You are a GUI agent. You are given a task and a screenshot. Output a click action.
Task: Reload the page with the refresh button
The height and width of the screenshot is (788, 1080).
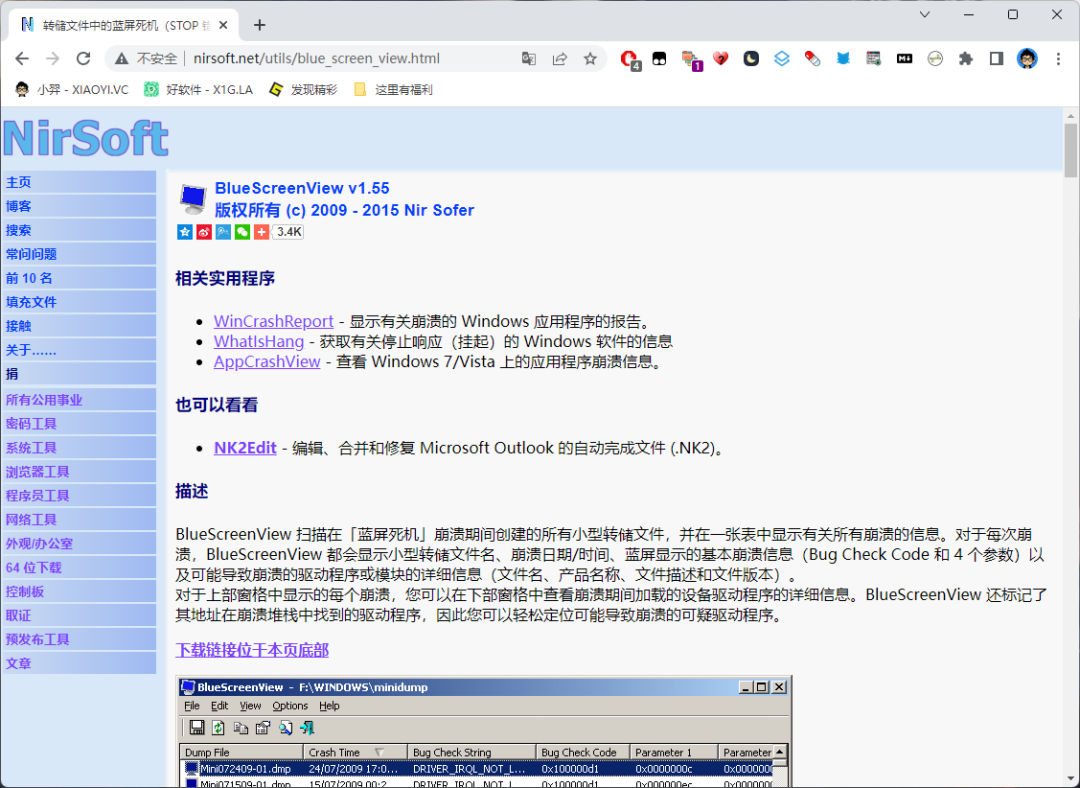pyautogui.click(x=83, y=59)
